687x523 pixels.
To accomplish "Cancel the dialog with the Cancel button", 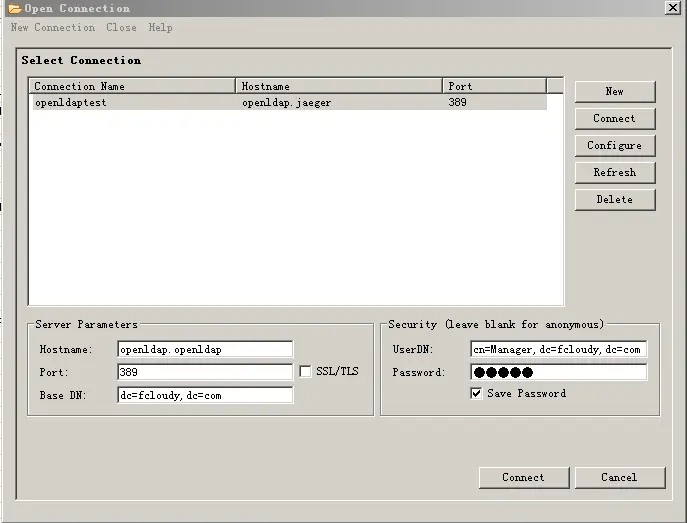I will [619, 478].
